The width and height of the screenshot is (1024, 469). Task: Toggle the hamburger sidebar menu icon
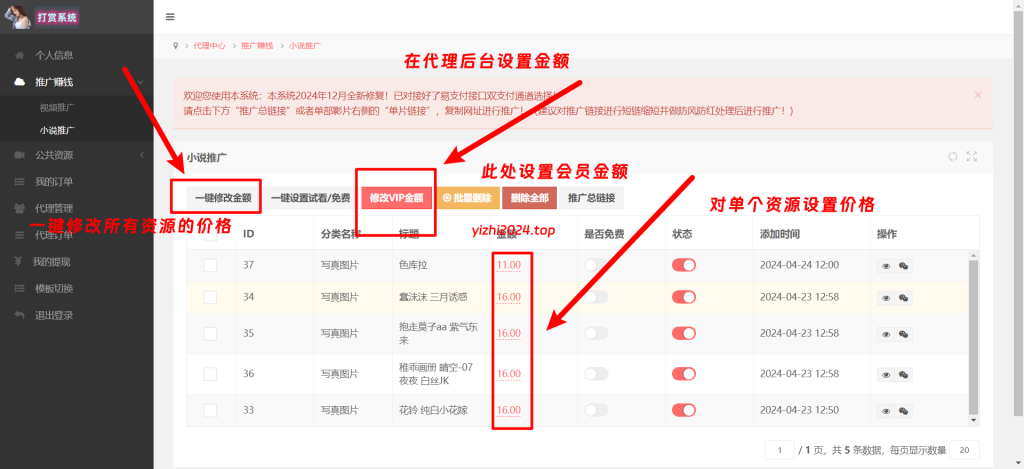[170, 17]
